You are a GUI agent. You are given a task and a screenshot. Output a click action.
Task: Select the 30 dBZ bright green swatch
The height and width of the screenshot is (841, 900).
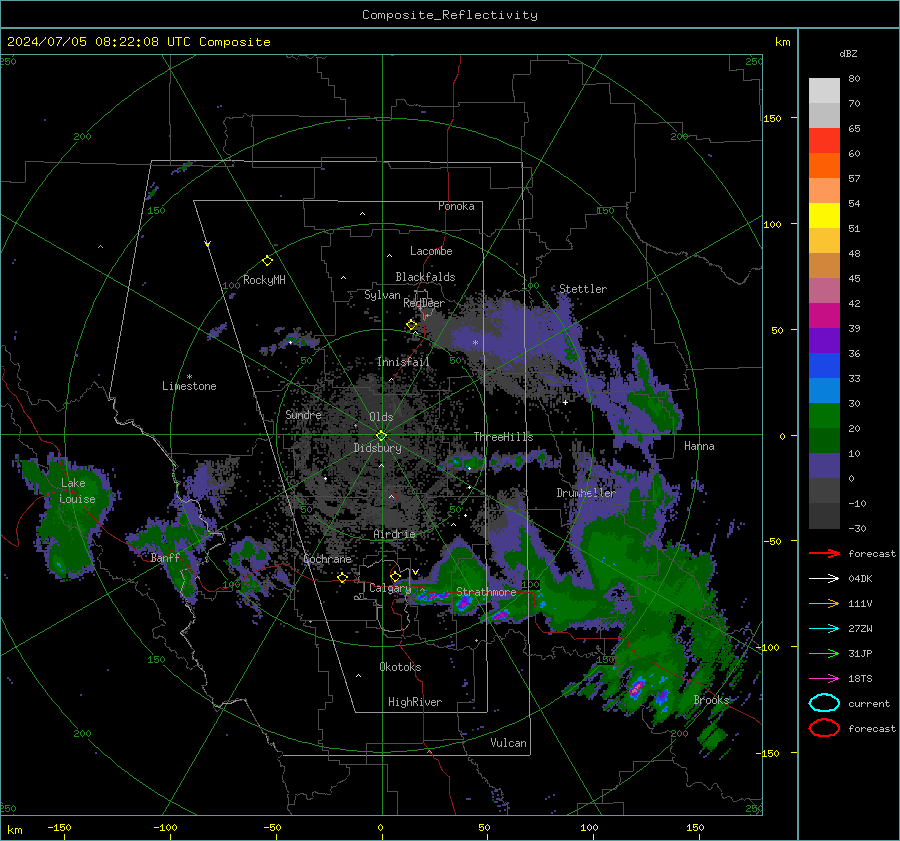(x=824, y=415)
